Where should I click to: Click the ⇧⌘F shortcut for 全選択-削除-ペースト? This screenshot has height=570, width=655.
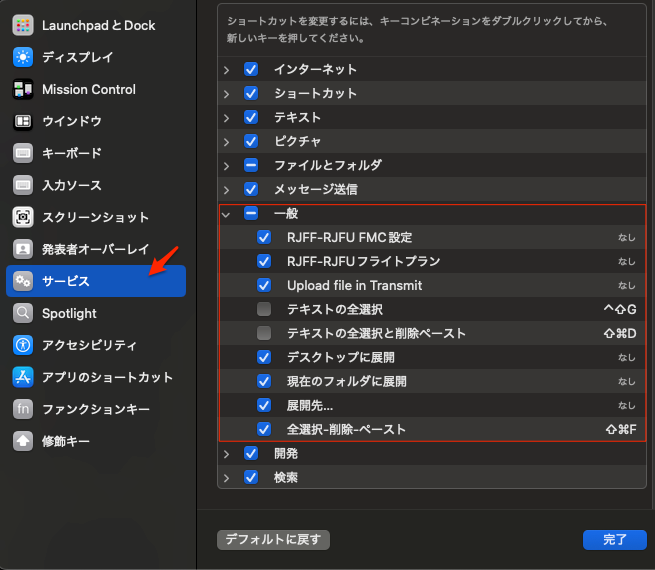pyautogui.click(x=620, y=429)
